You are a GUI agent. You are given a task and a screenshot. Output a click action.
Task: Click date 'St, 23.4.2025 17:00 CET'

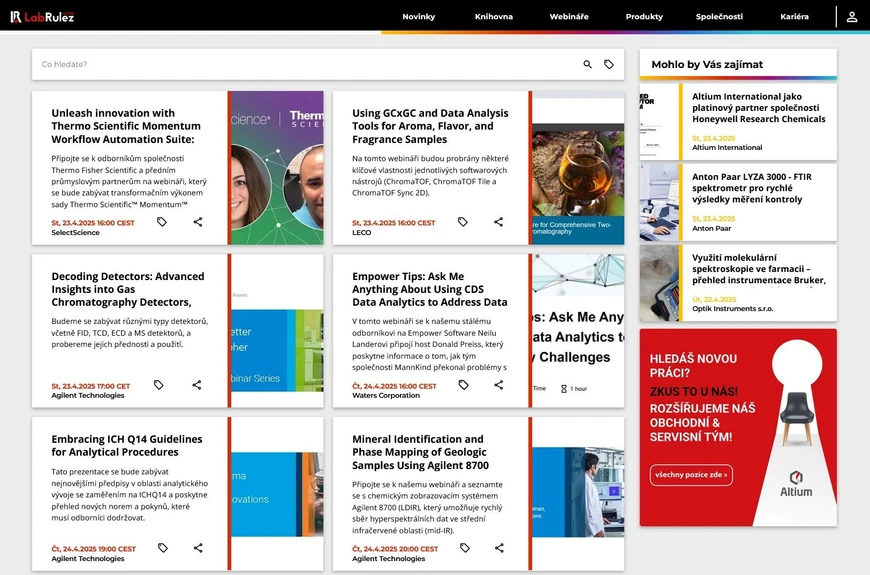tap(90, 386)
